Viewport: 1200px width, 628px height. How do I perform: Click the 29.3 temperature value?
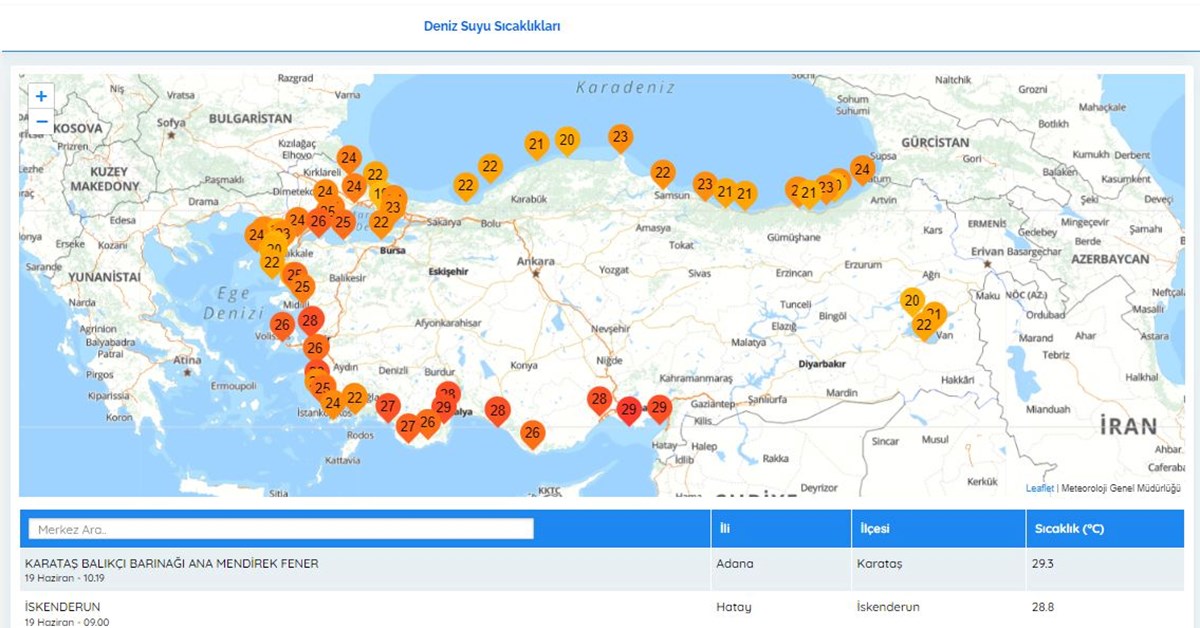point(1043,563)
